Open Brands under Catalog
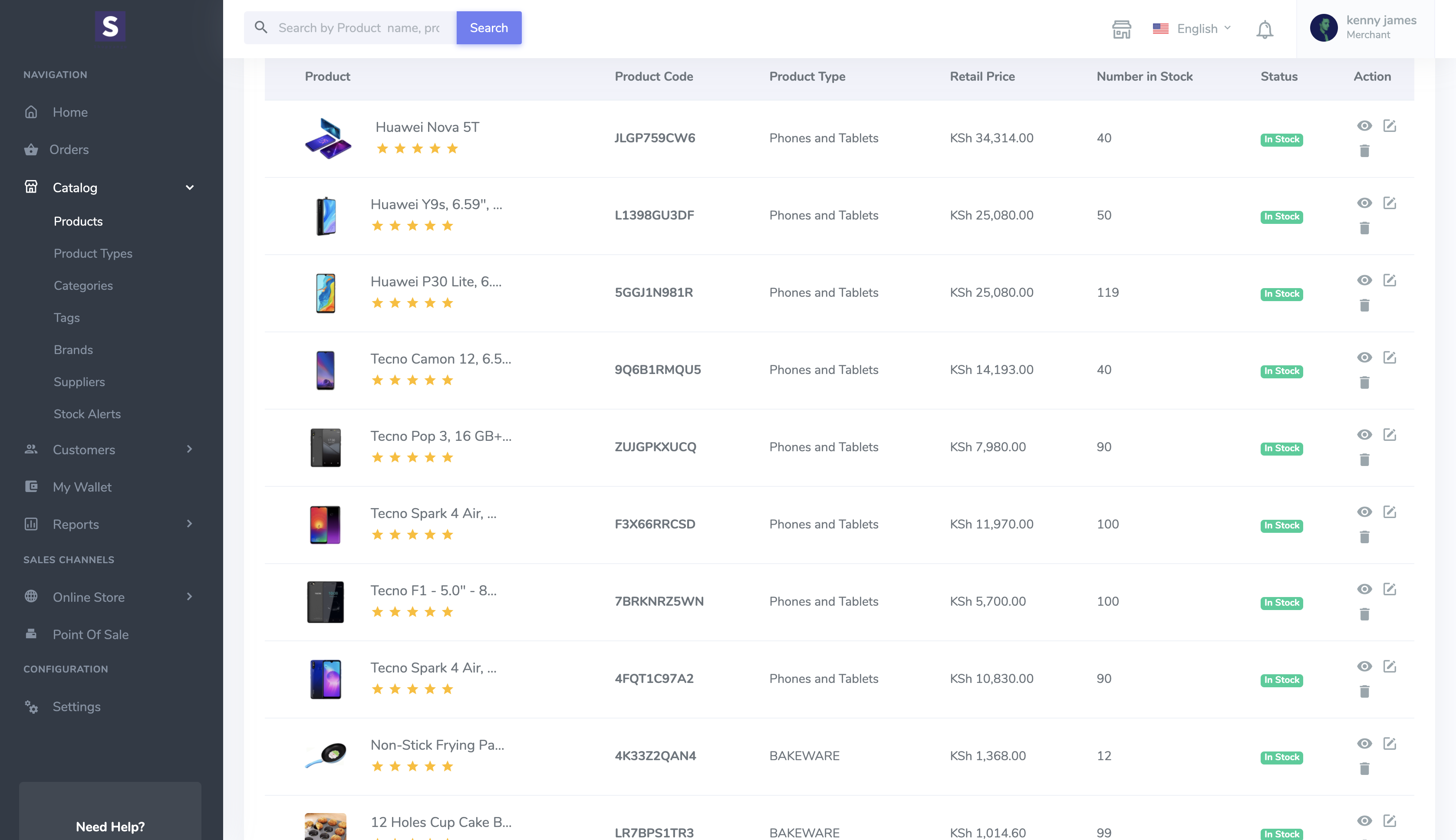The image size is (1456, 840). (73, 350)
